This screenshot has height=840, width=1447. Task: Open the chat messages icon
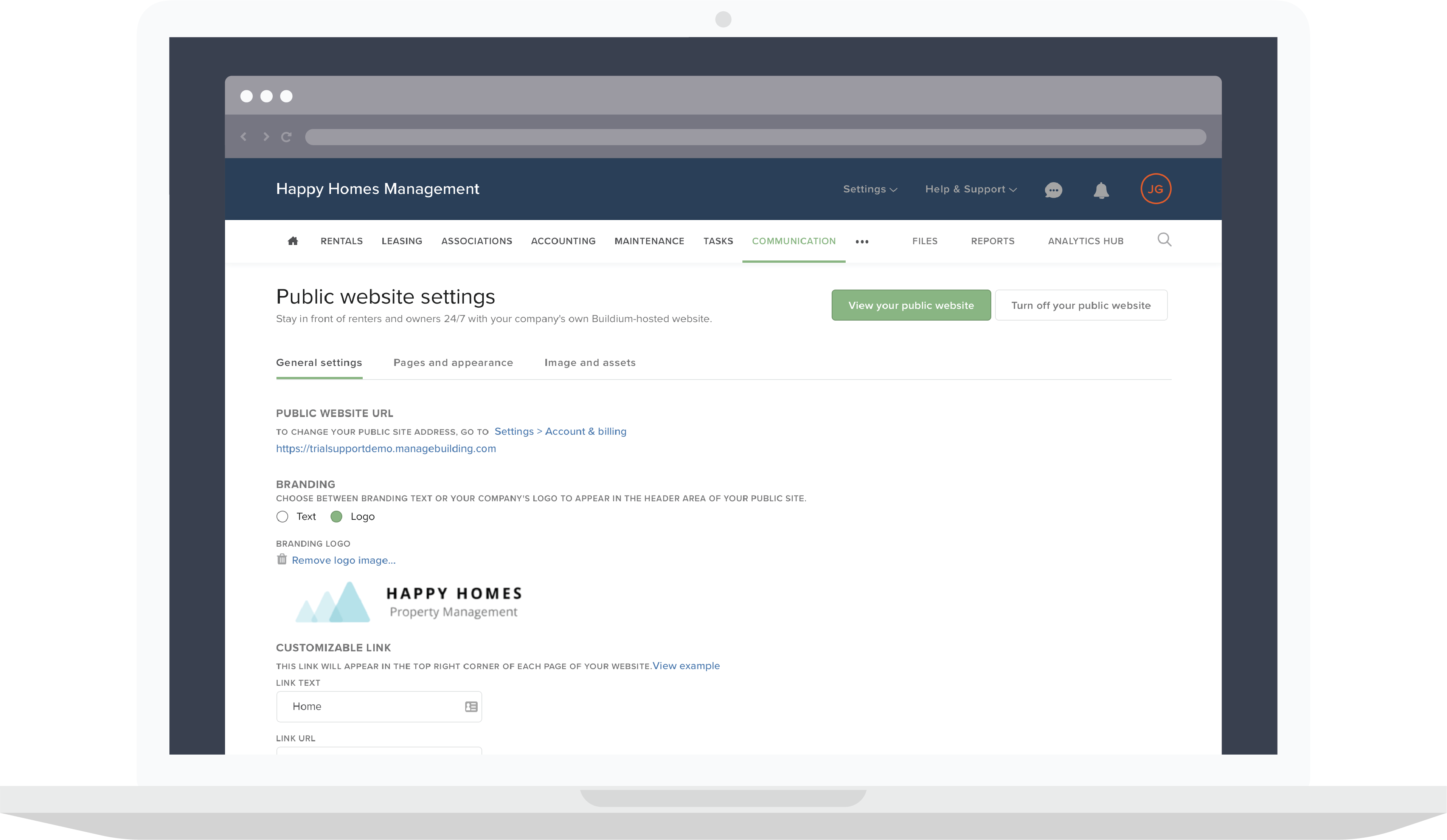tap(1053, 190)
